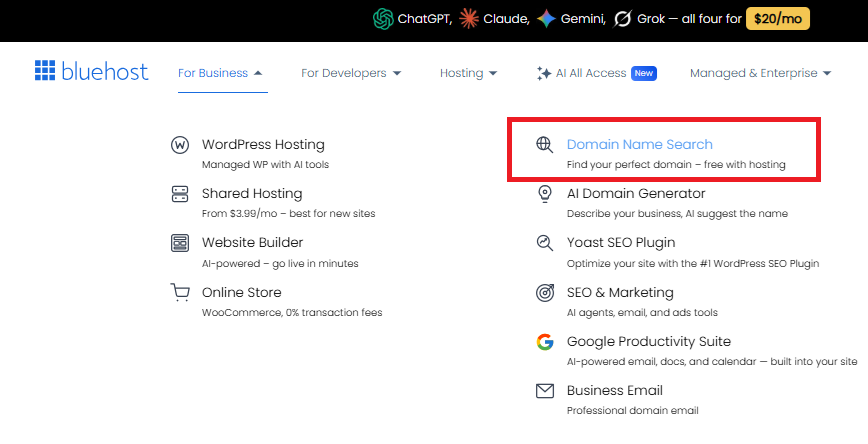The height and width of the screenshot is (444, 868).
Task: Open the For Developers menu label
Action: (x=344, y=73)
